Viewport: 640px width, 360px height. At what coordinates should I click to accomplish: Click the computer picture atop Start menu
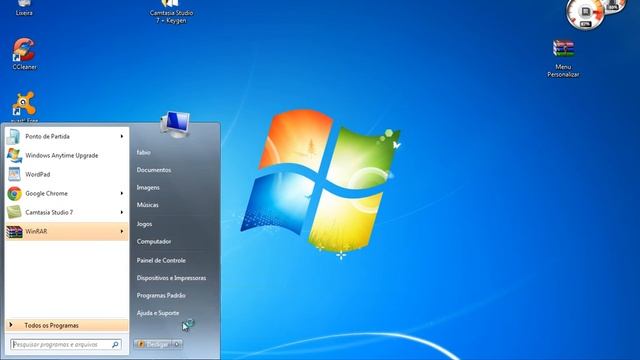tap(175, 124)
